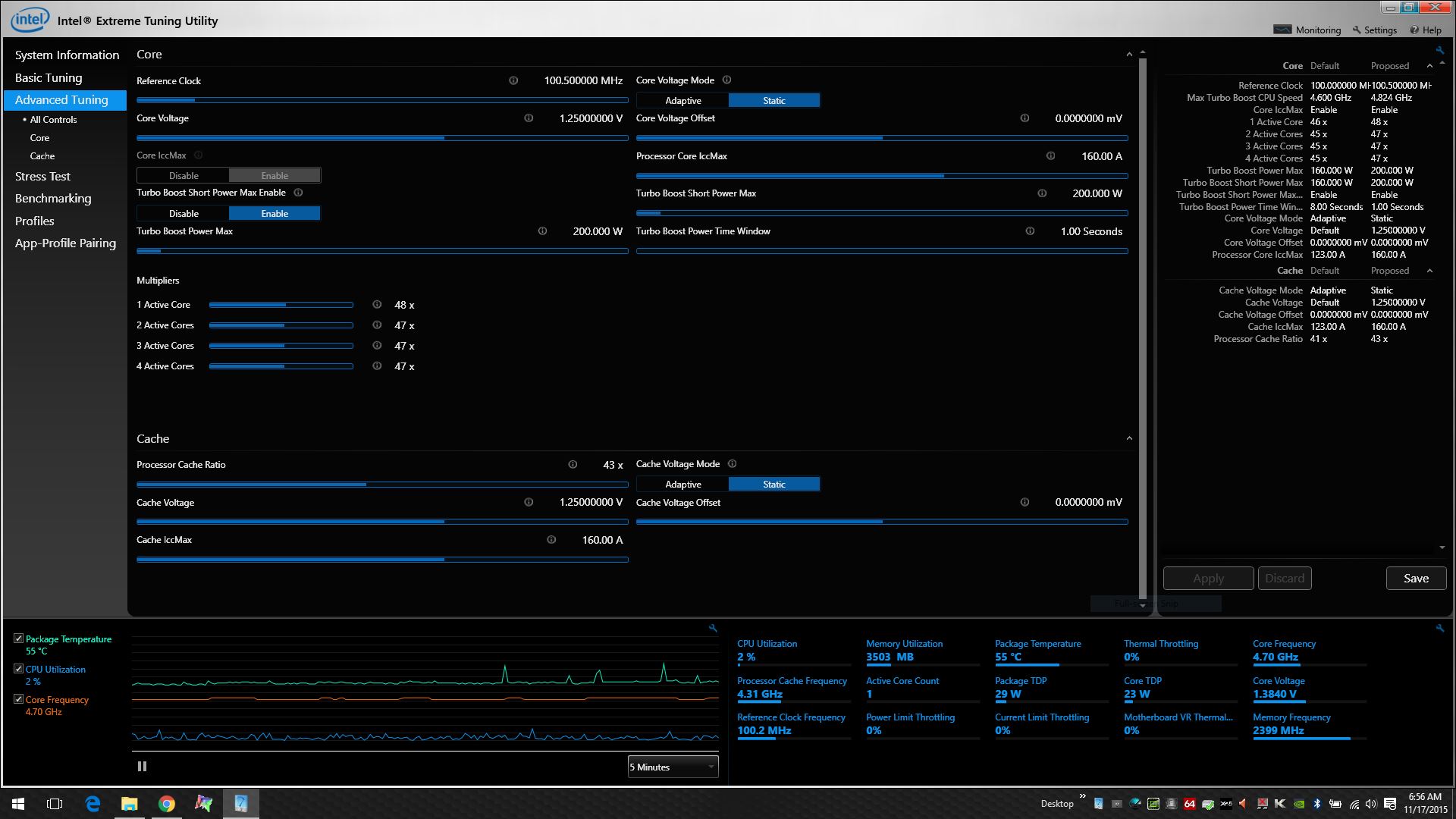Click info icon for Turbo Boost Power Time Window
Viewport: 1456px width, 819px height.
pos(1030,231)
